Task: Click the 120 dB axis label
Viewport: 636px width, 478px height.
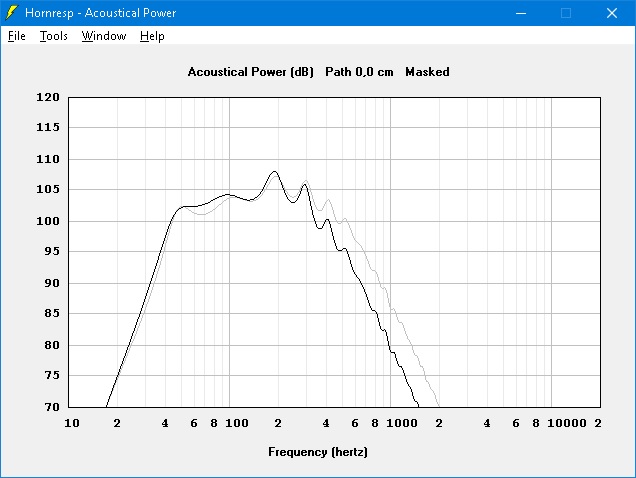Action: click(x=48, y=97)
